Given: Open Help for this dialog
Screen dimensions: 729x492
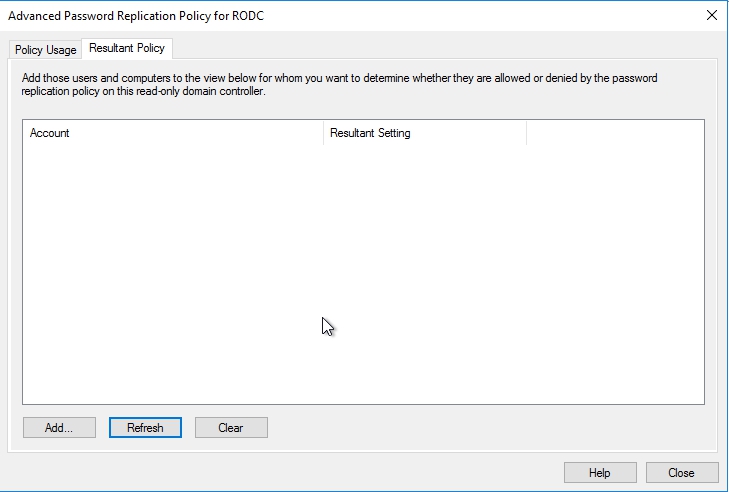Looking at the screenshot, I should [x=599, y=472].
